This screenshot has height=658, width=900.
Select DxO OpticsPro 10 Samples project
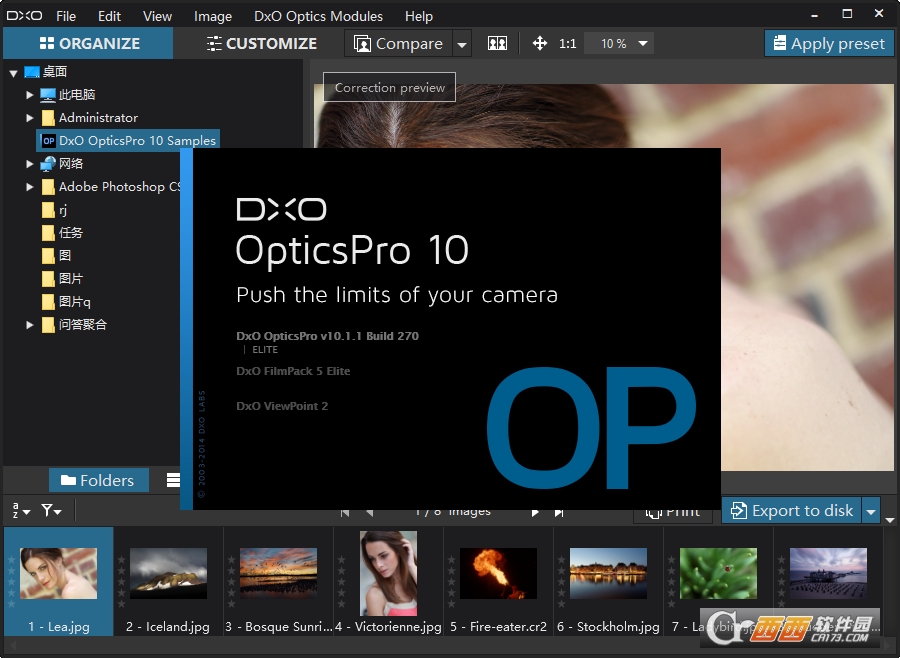128,141
